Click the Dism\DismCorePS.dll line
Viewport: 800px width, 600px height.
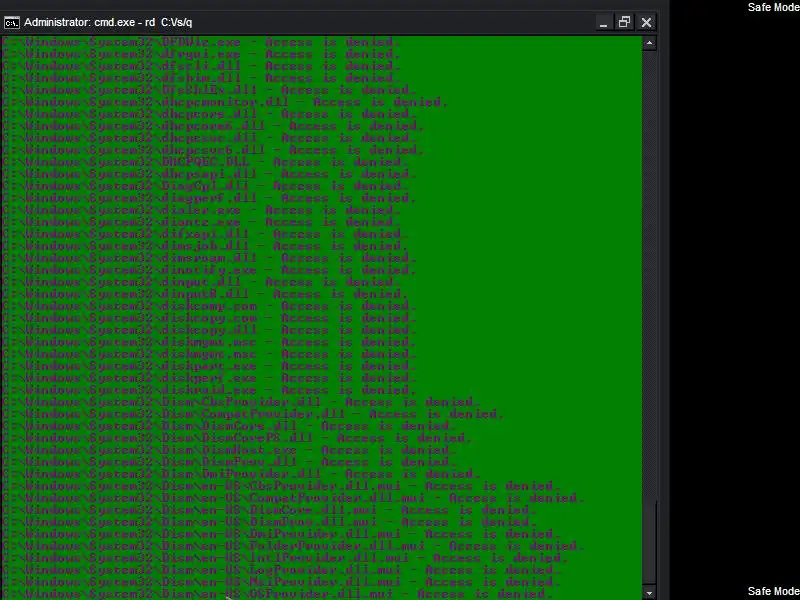pyautogui.click(x=237, y=438)
